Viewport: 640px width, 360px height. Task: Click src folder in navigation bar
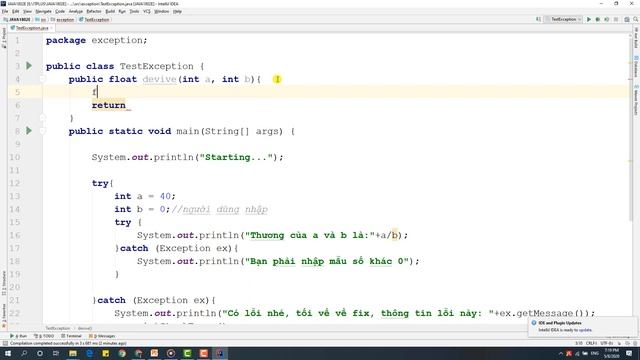point(41,20)
